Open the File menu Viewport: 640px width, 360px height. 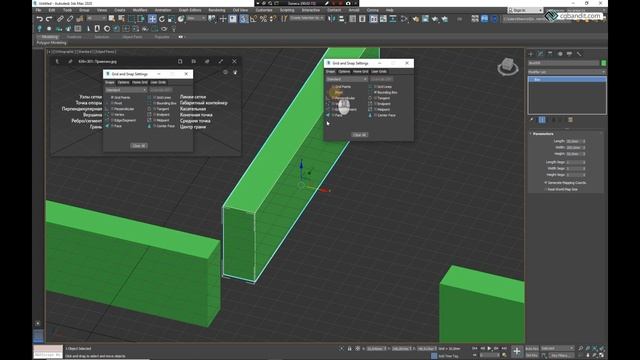(38, 10)
